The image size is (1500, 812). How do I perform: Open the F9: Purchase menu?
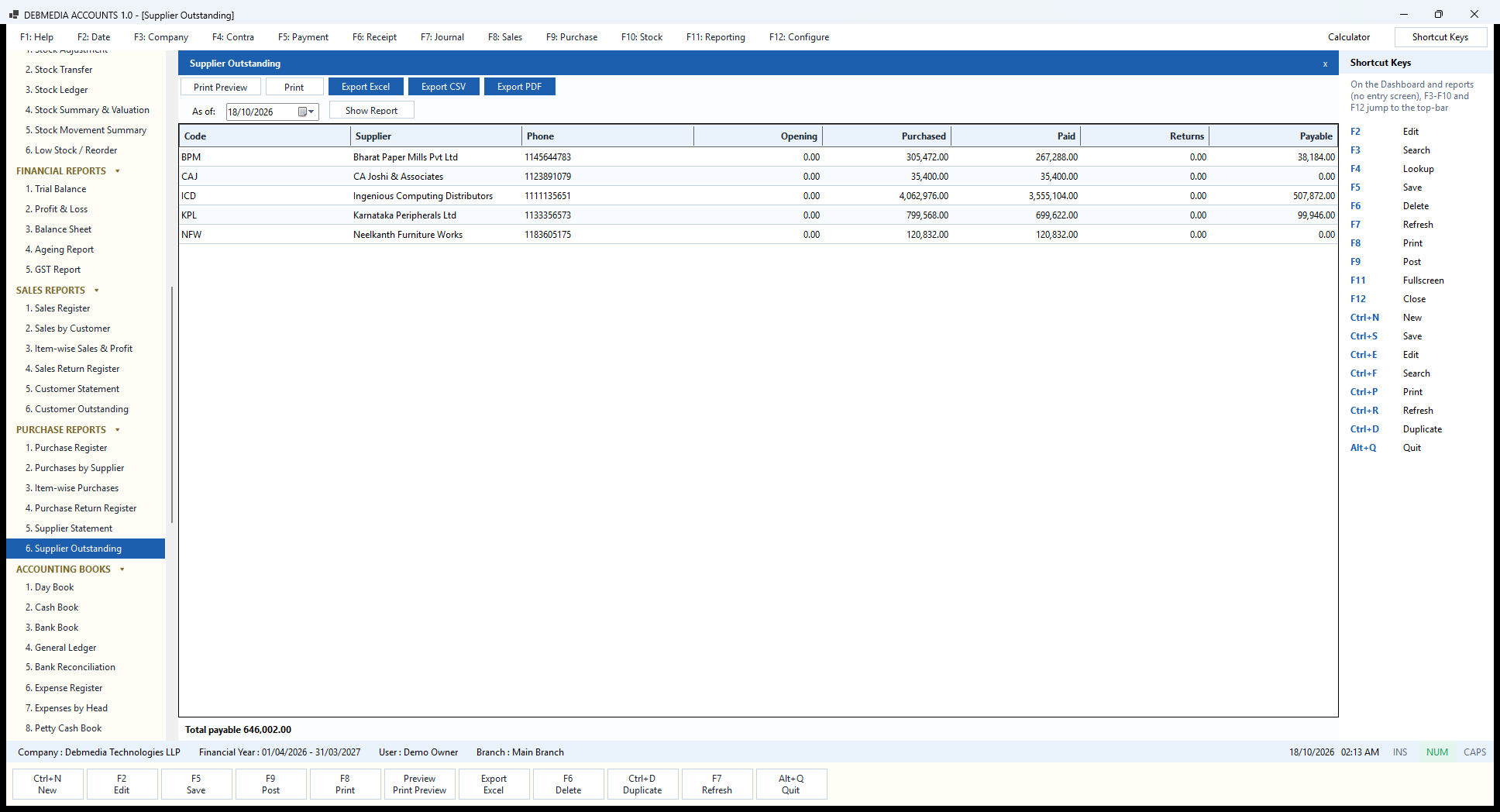click(572, 37)
